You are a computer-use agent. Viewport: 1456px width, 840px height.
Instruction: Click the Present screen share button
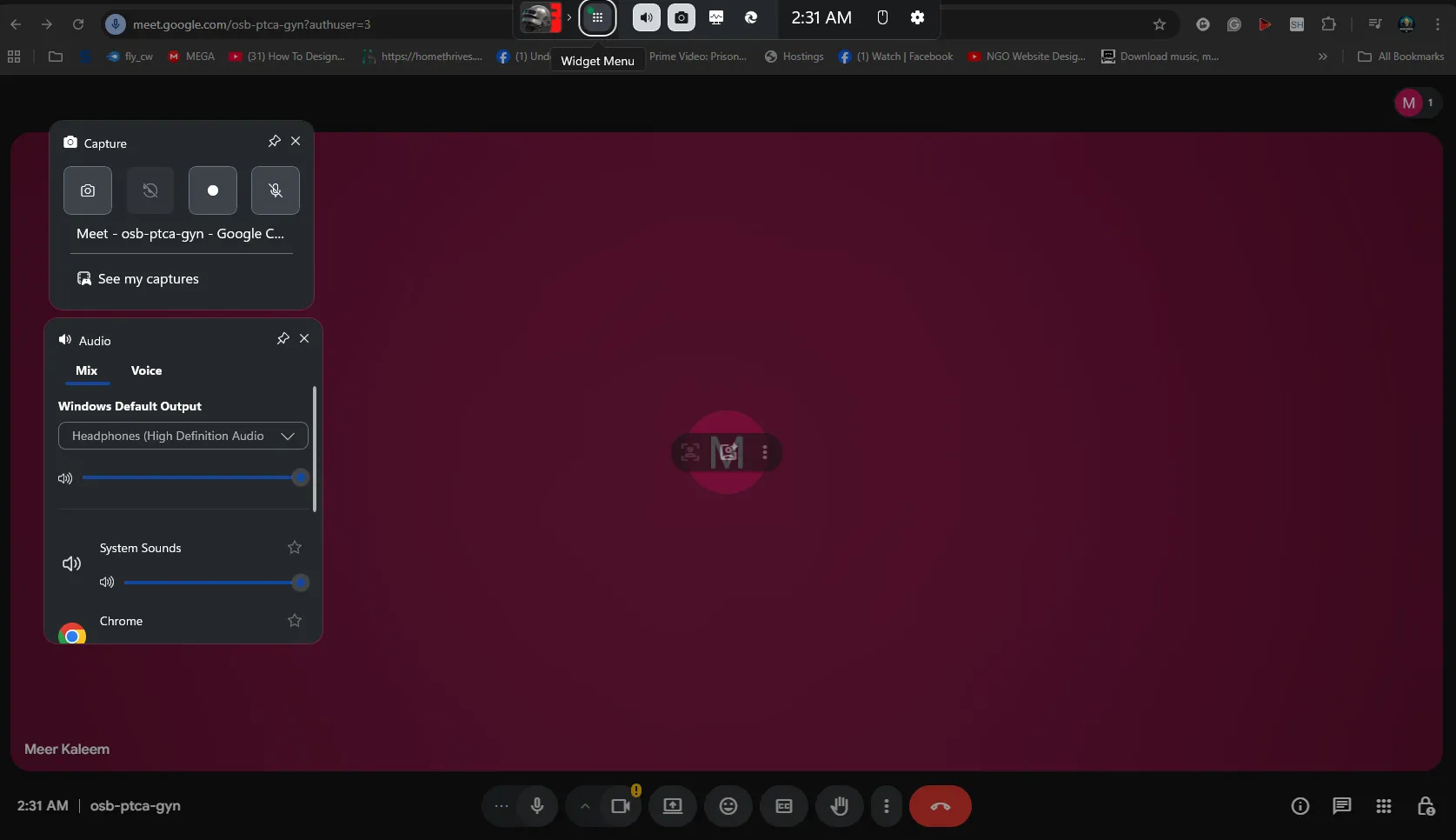tap(673, 806)
